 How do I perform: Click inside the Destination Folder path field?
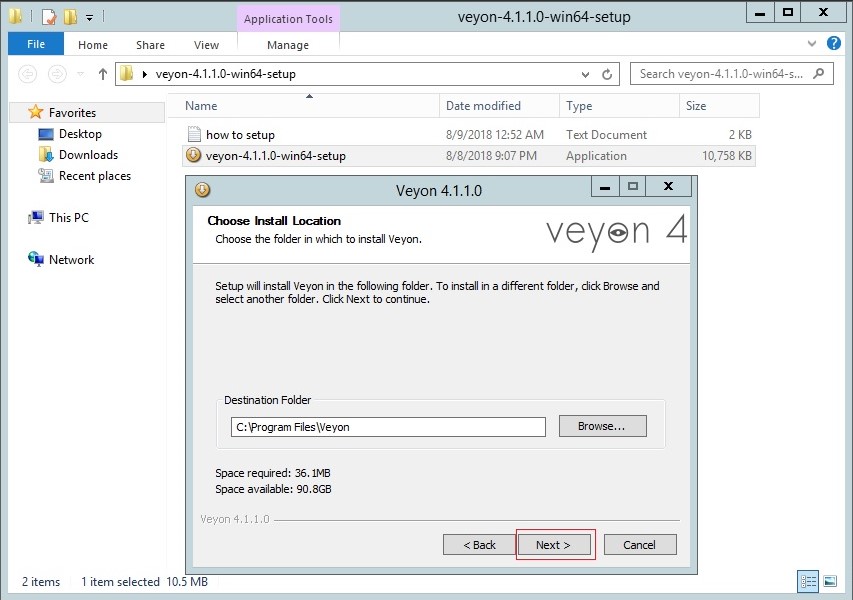pos(388,426)
